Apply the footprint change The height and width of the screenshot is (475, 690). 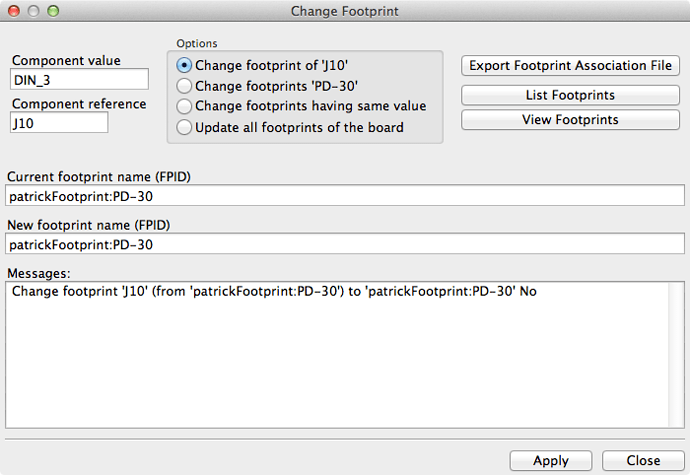[x=551, y=460]
